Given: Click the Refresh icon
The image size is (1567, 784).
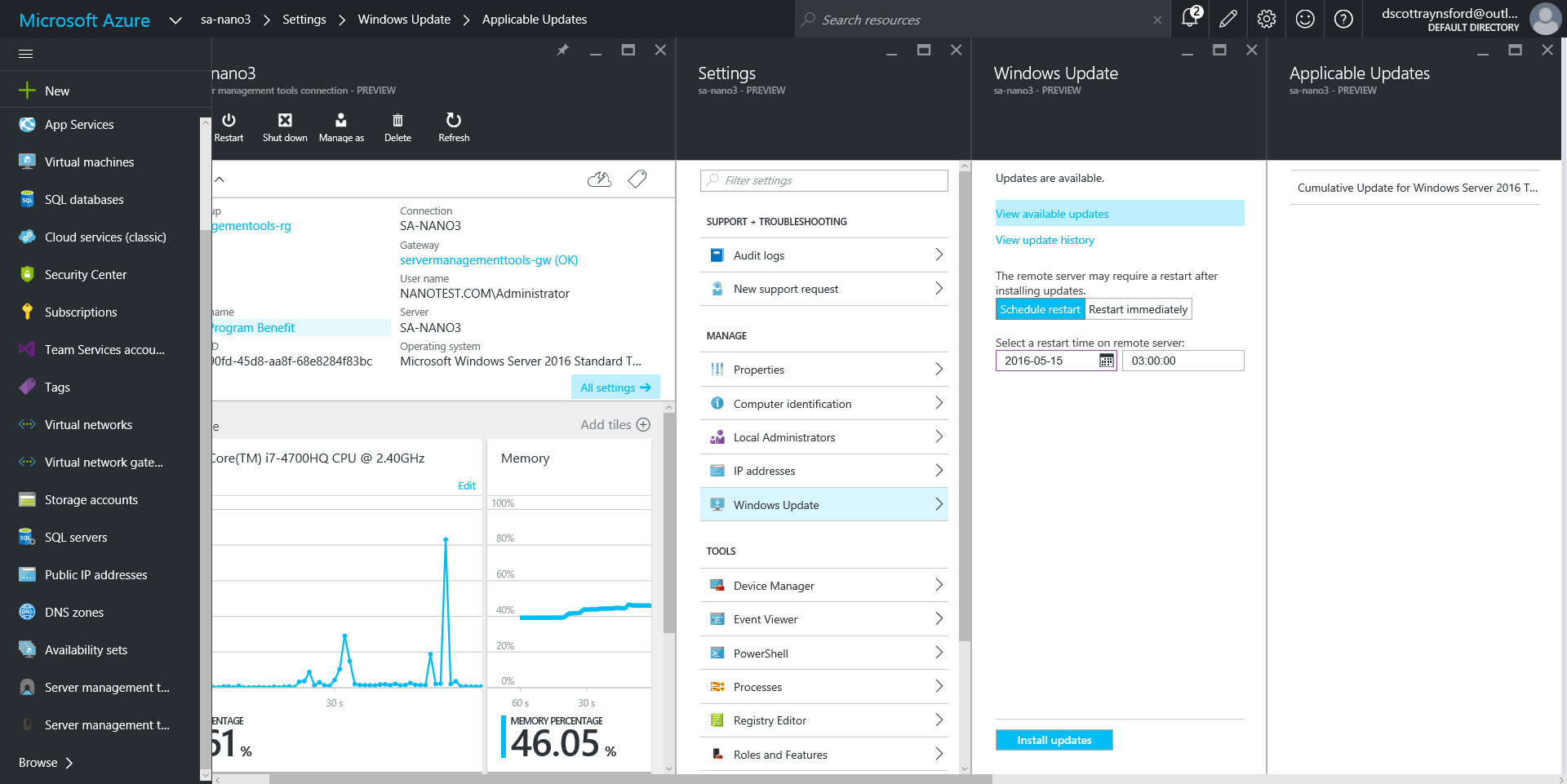Looking at the screenshot, I should pyautogui.click(x=454, y=121).
